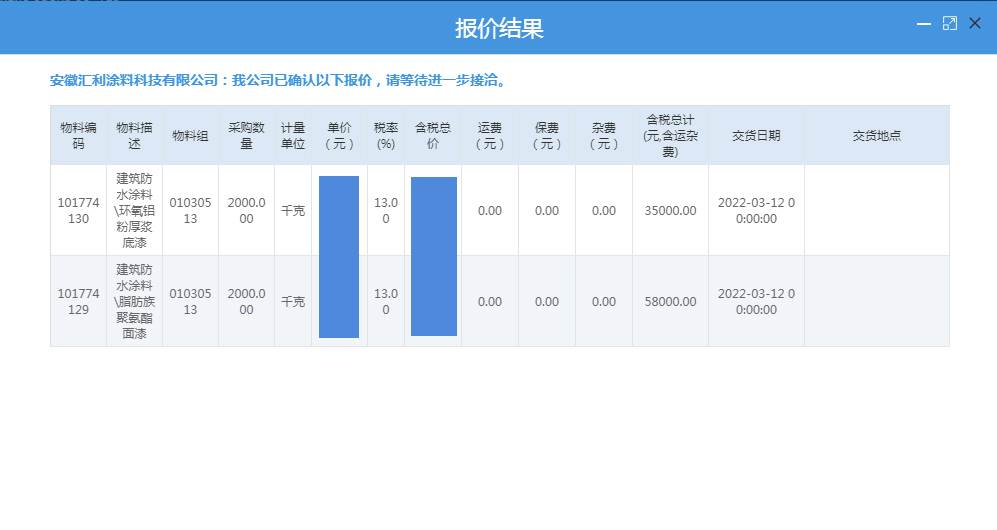This screenshot has height=530, width=997.
Task: Click the 报价结果 title bar text
Action: click(x=499, y=28)
